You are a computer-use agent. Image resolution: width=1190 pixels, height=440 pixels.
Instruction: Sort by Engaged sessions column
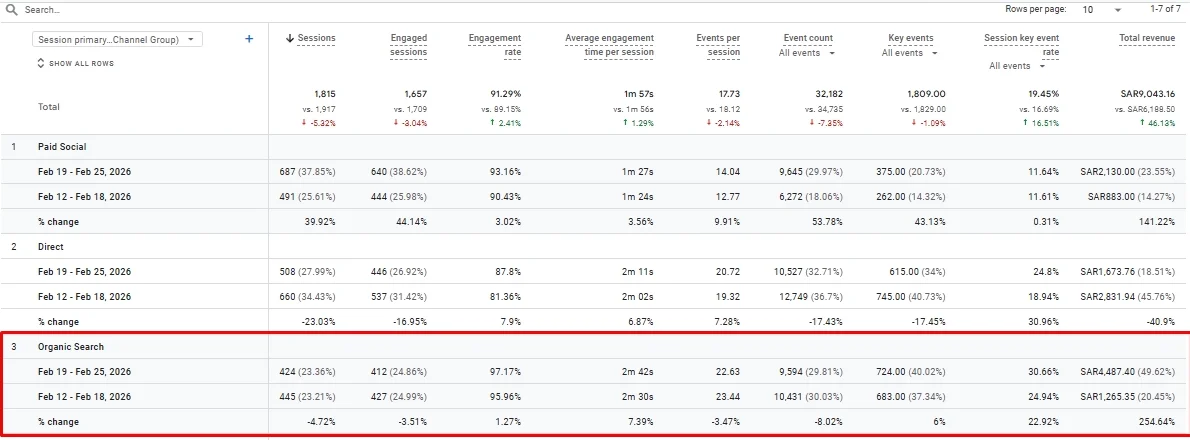tap(408, 45)
